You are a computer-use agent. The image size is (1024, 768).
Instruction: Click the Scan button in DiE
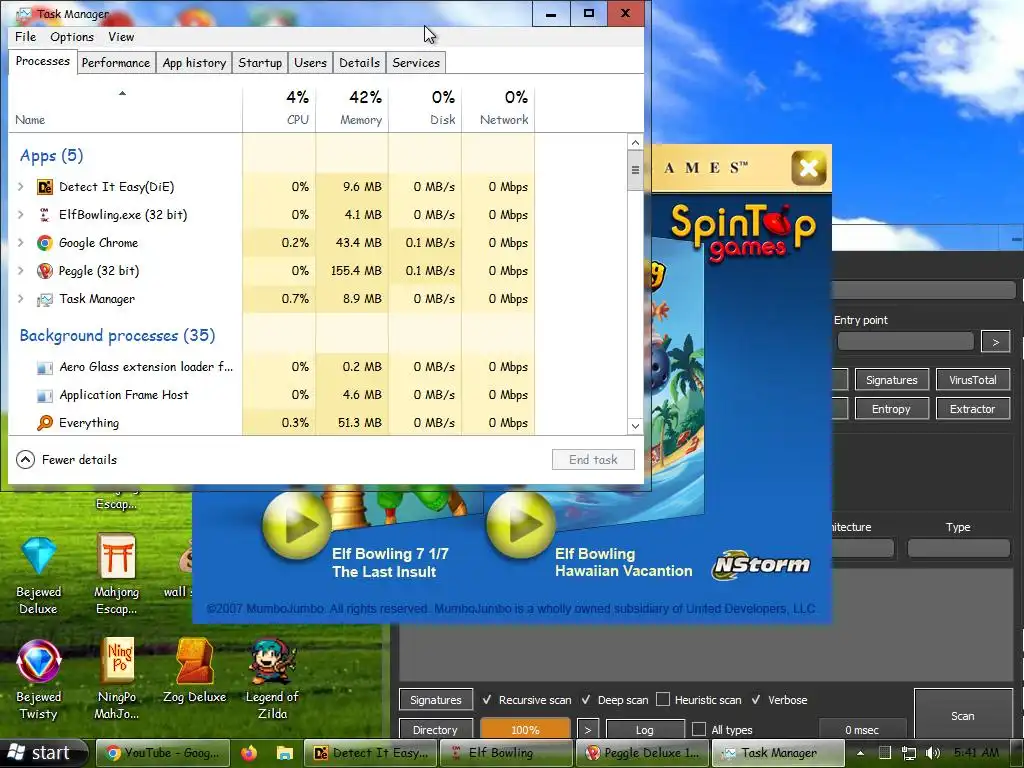coord(963,715)
